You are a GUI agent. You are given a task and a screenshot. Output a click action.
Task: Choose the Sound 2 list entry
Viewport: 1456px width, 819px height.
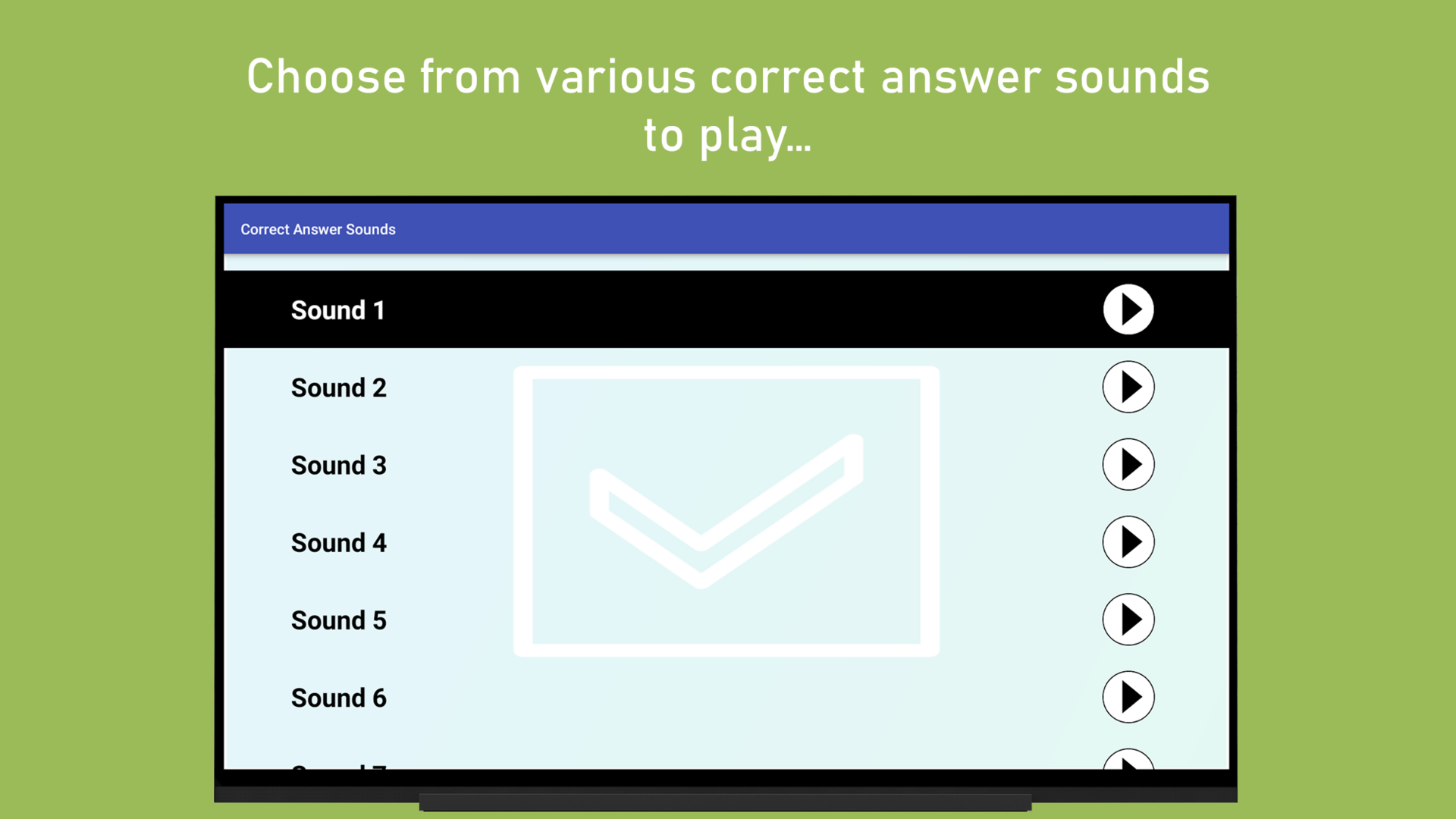point(338,388)
